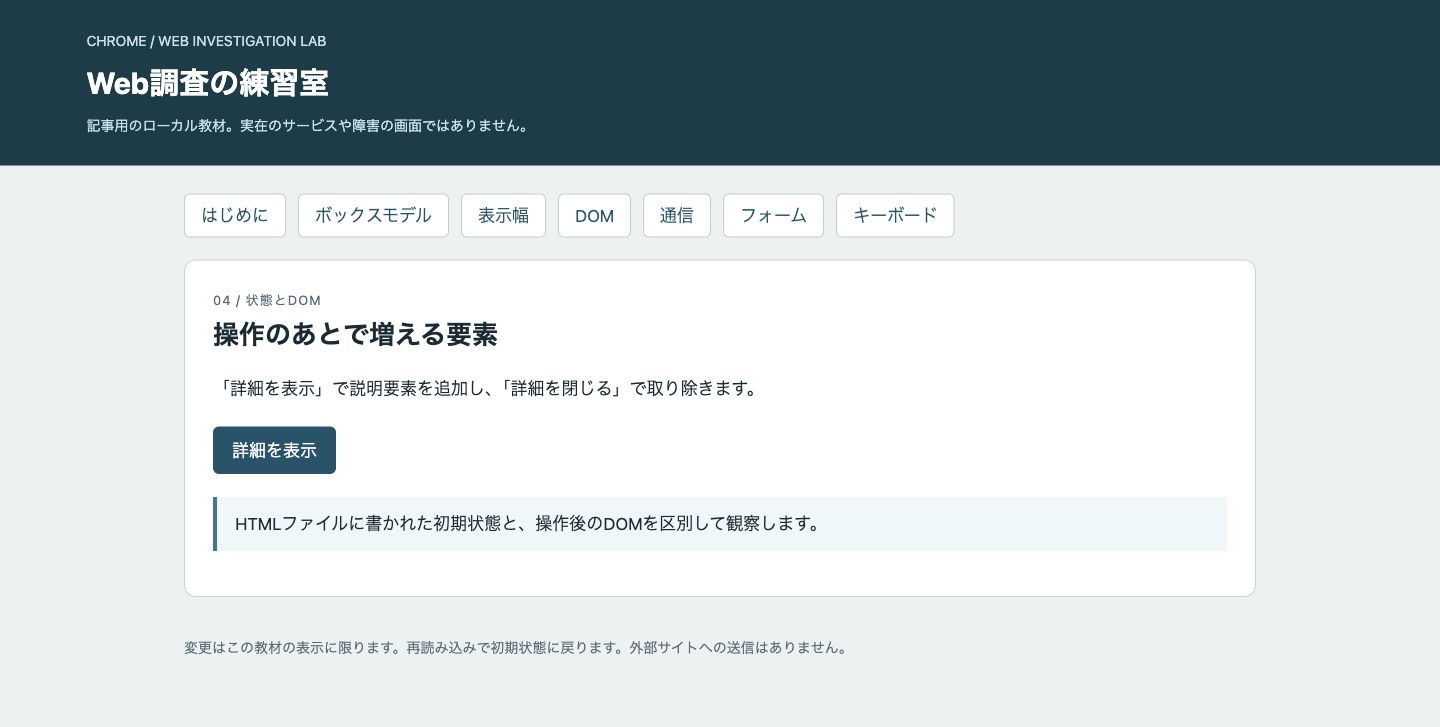
Task: Click the instruction sentence about 詳細を閉じる
Action: coord(488,388)
